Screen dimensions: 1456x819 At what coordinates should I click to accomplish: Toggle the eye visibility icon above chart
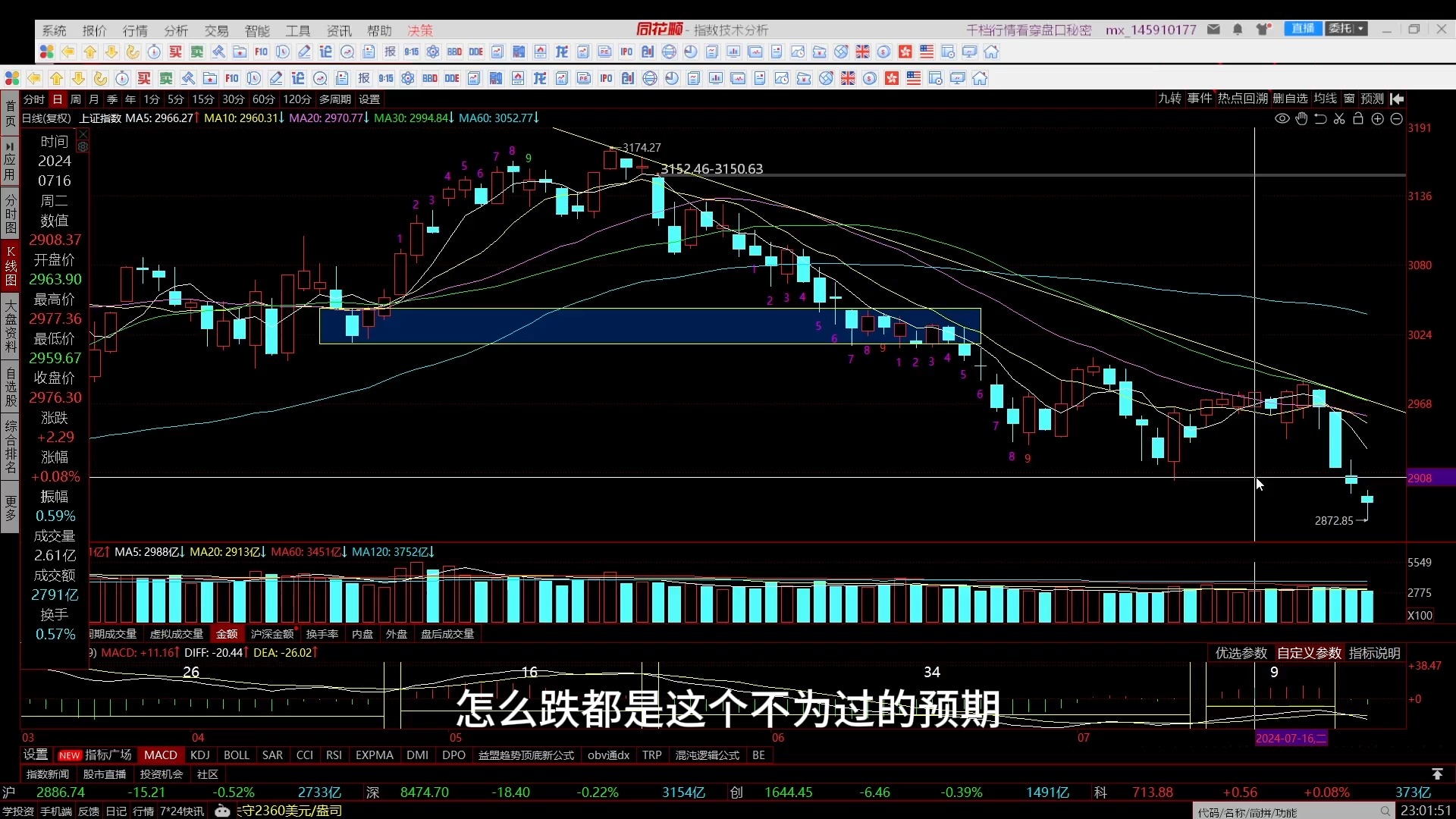click(1282, 118)
